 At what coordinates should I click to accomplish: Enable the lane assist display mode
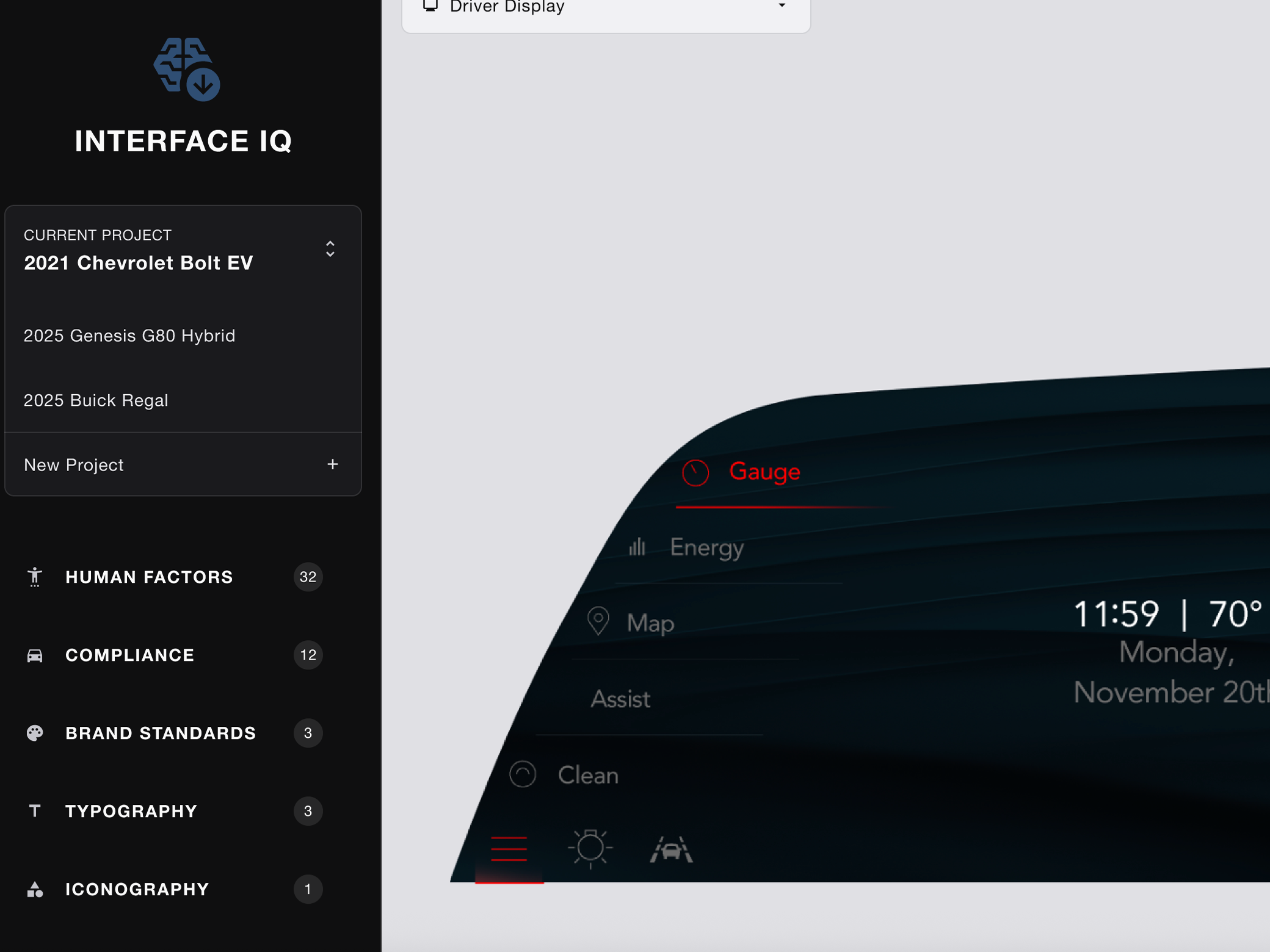point(672,848)
